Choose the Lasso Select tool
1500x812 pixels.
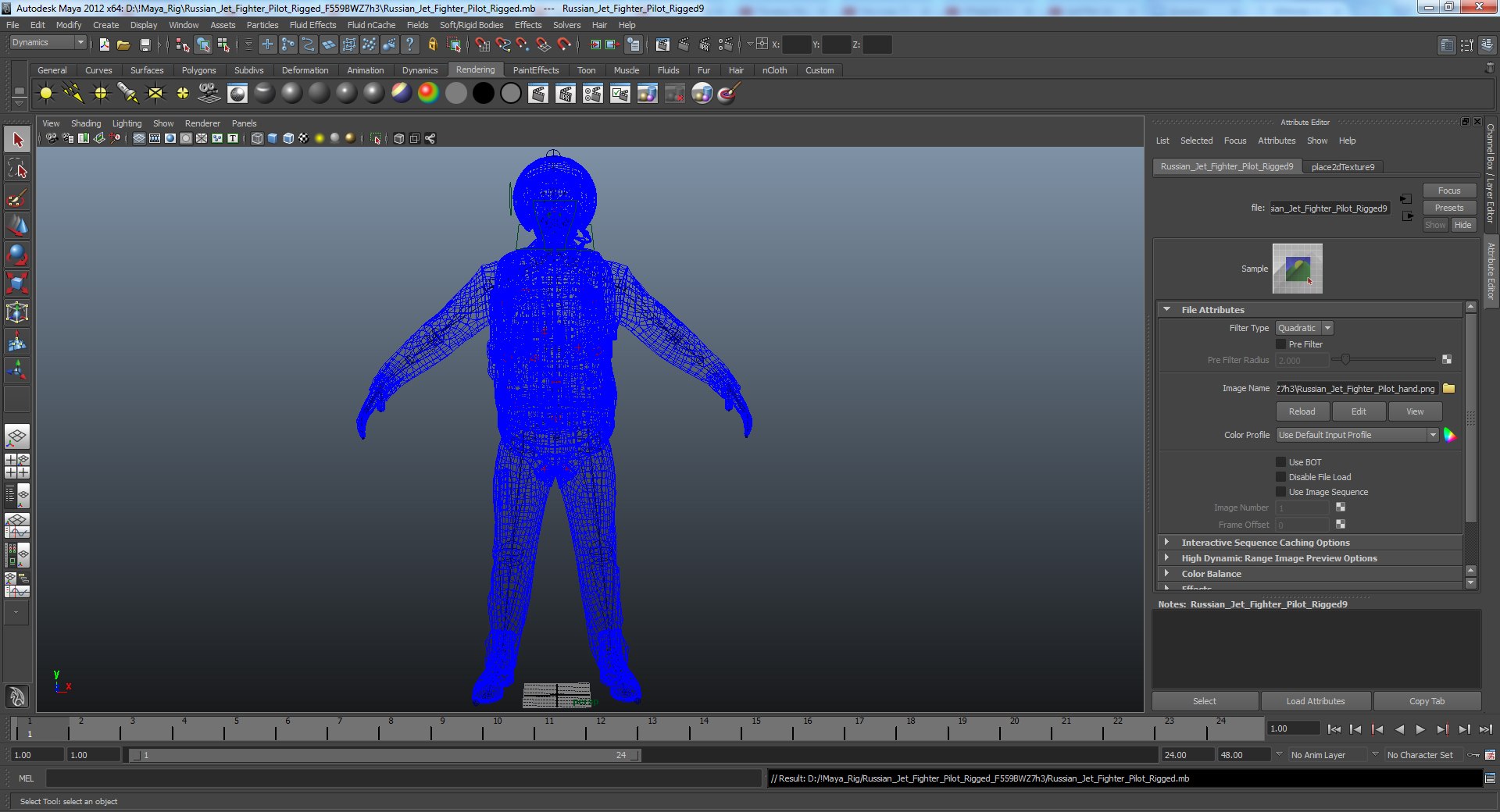point(17,169)
